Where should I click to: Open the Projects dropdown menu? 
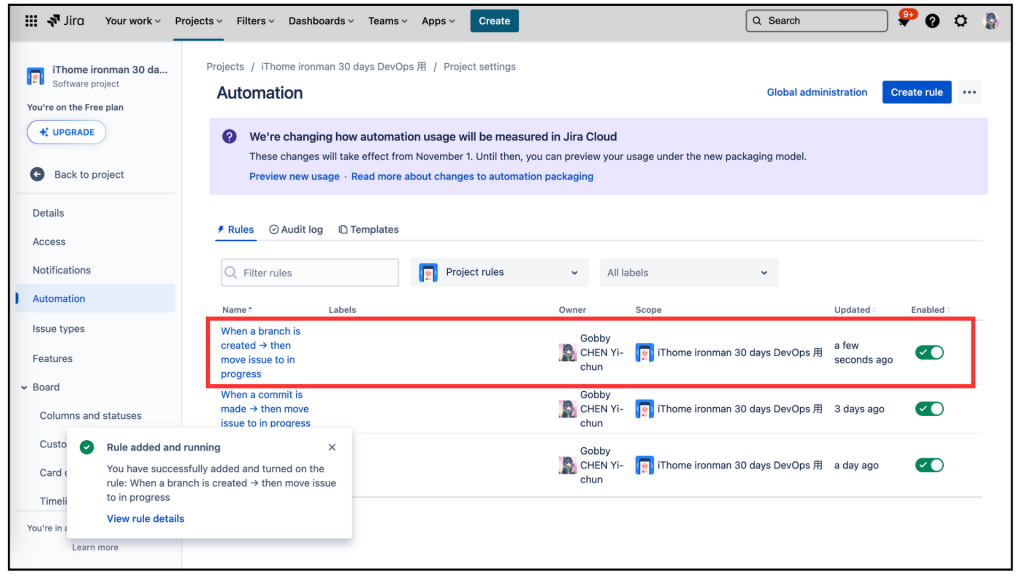[199, 21]
